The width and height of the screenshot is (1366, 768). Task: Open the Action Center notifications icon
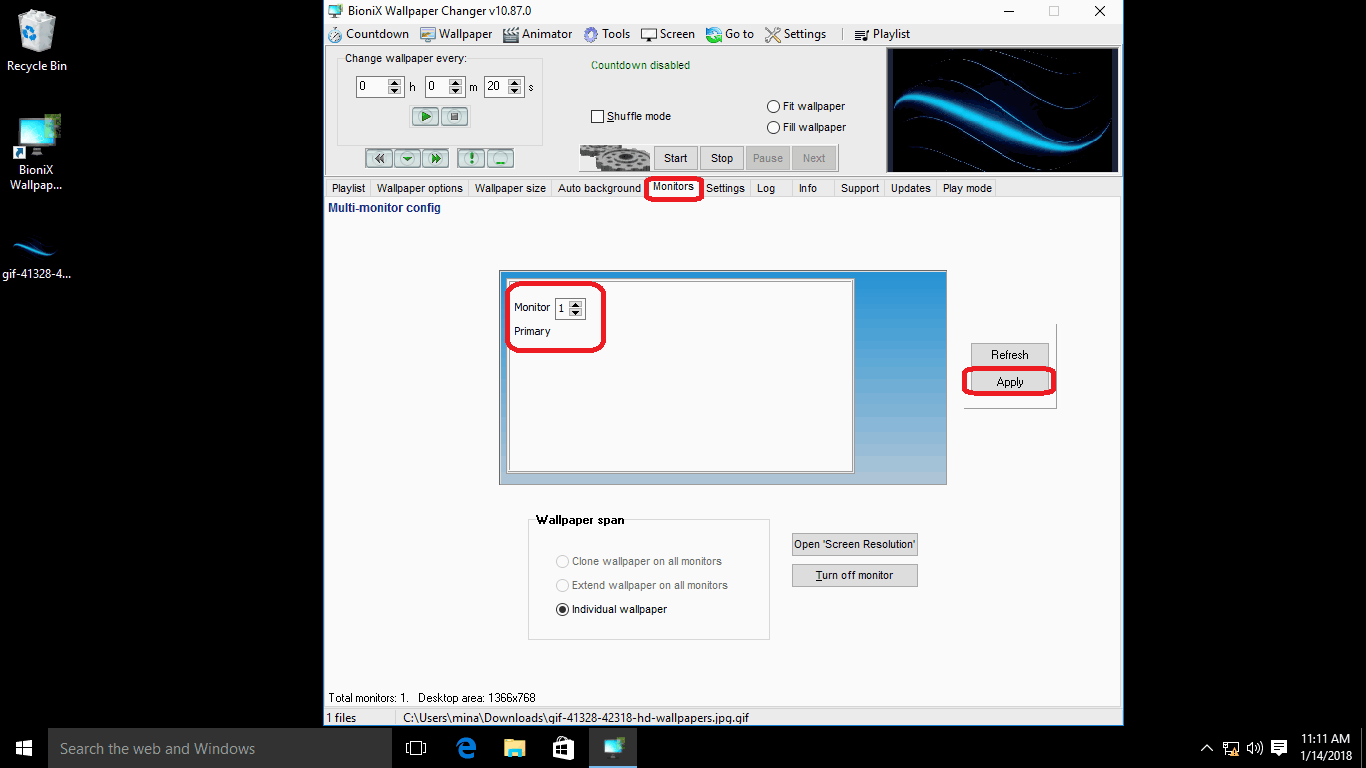coord(1278,748)
